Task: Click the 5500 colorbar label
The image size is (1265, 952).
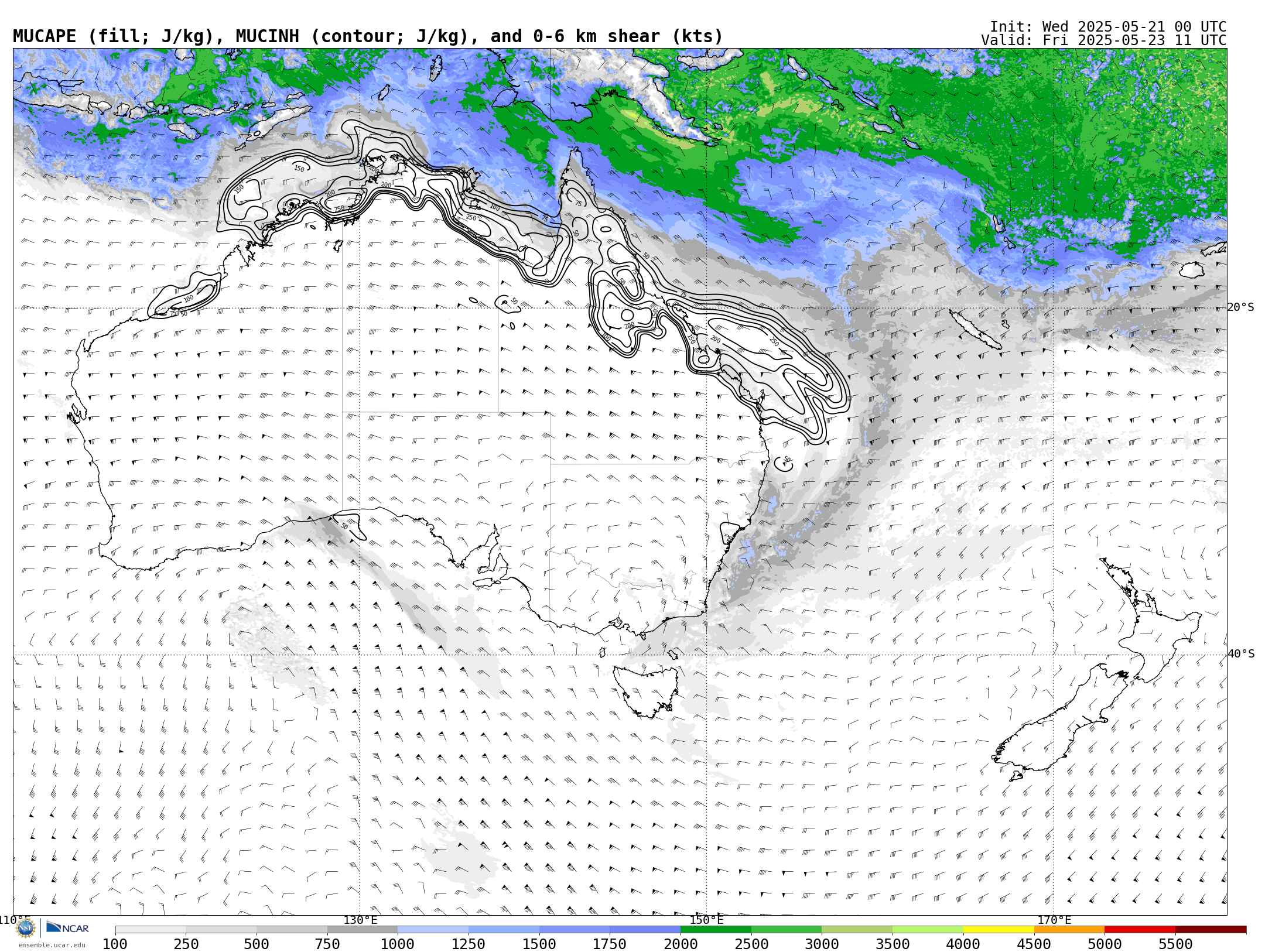Action: (x=1175, y=944)
